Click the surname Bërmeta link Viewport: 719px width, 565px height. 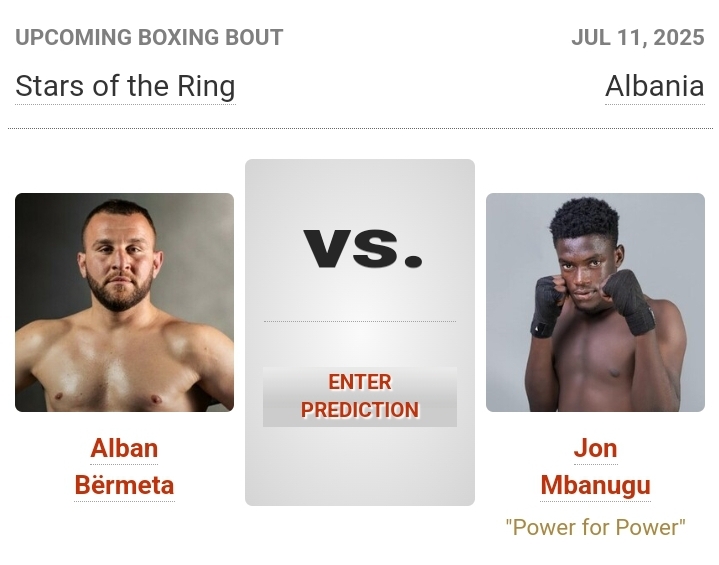pos(124,486)
